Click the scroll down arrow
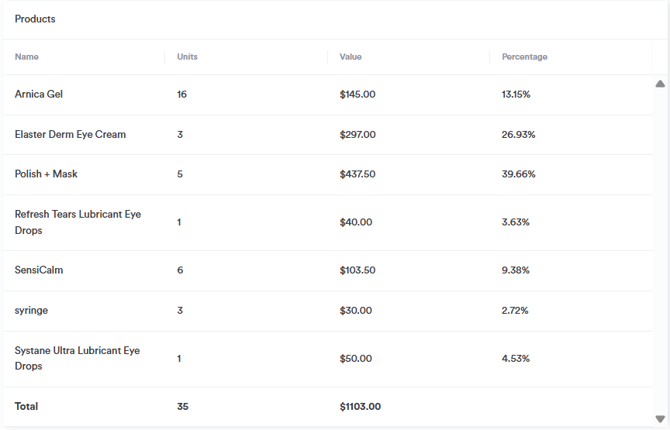Screen dimensions: 670x430 pos(660,419)
